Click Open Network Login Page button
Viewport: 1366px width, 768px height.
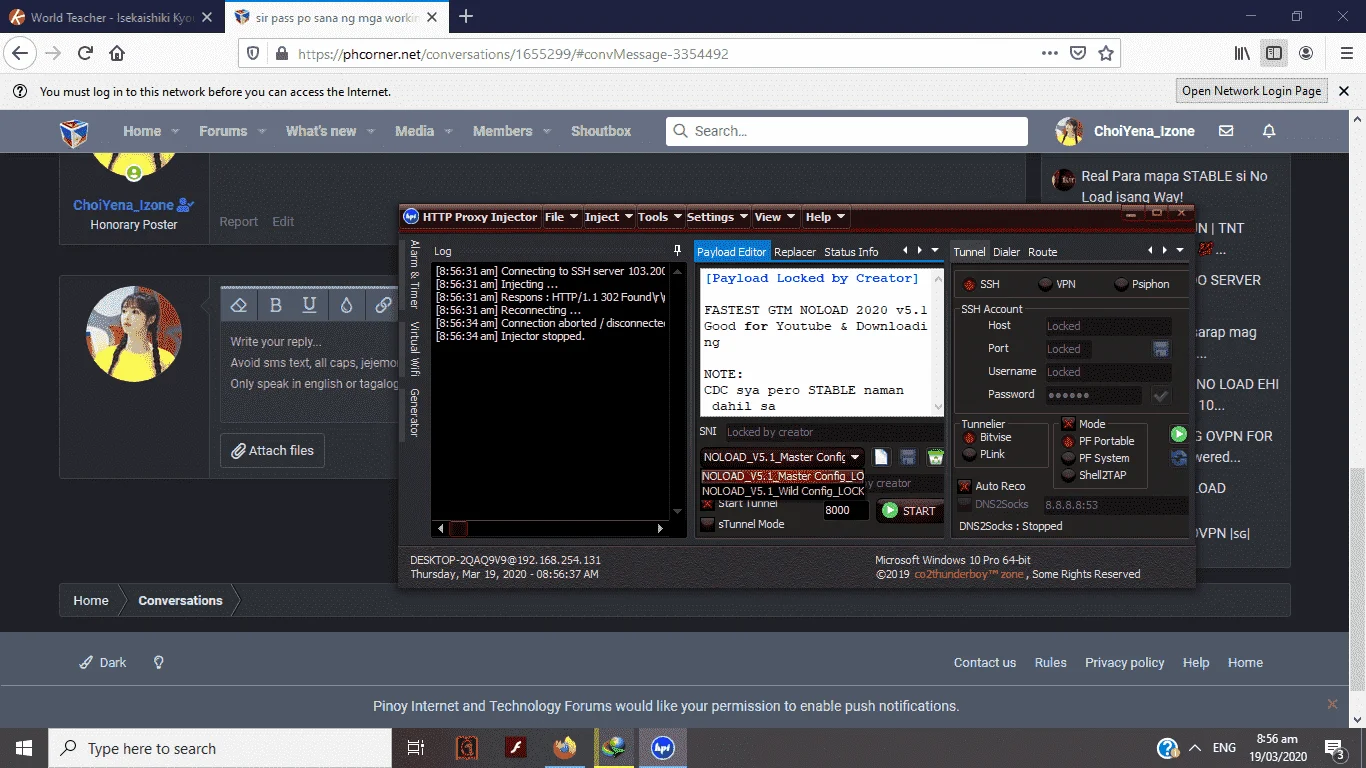(x=1252, y=91)
